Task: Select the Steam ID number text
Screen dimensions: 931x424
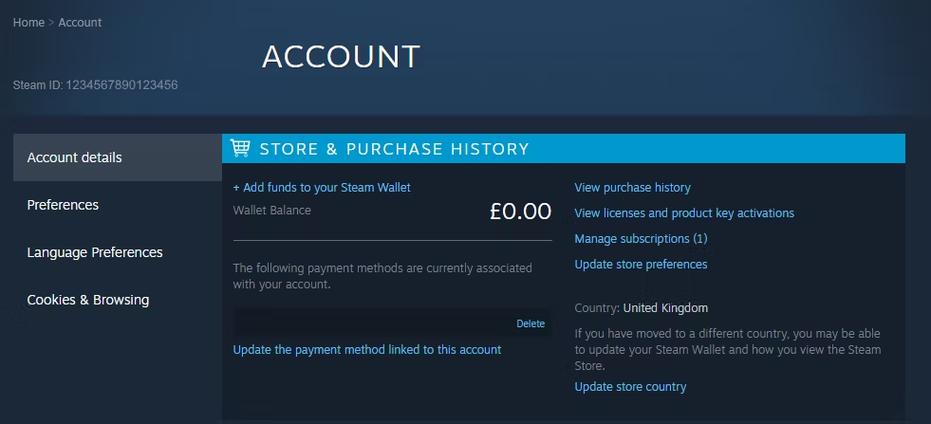Action: (x=121, y=85)
